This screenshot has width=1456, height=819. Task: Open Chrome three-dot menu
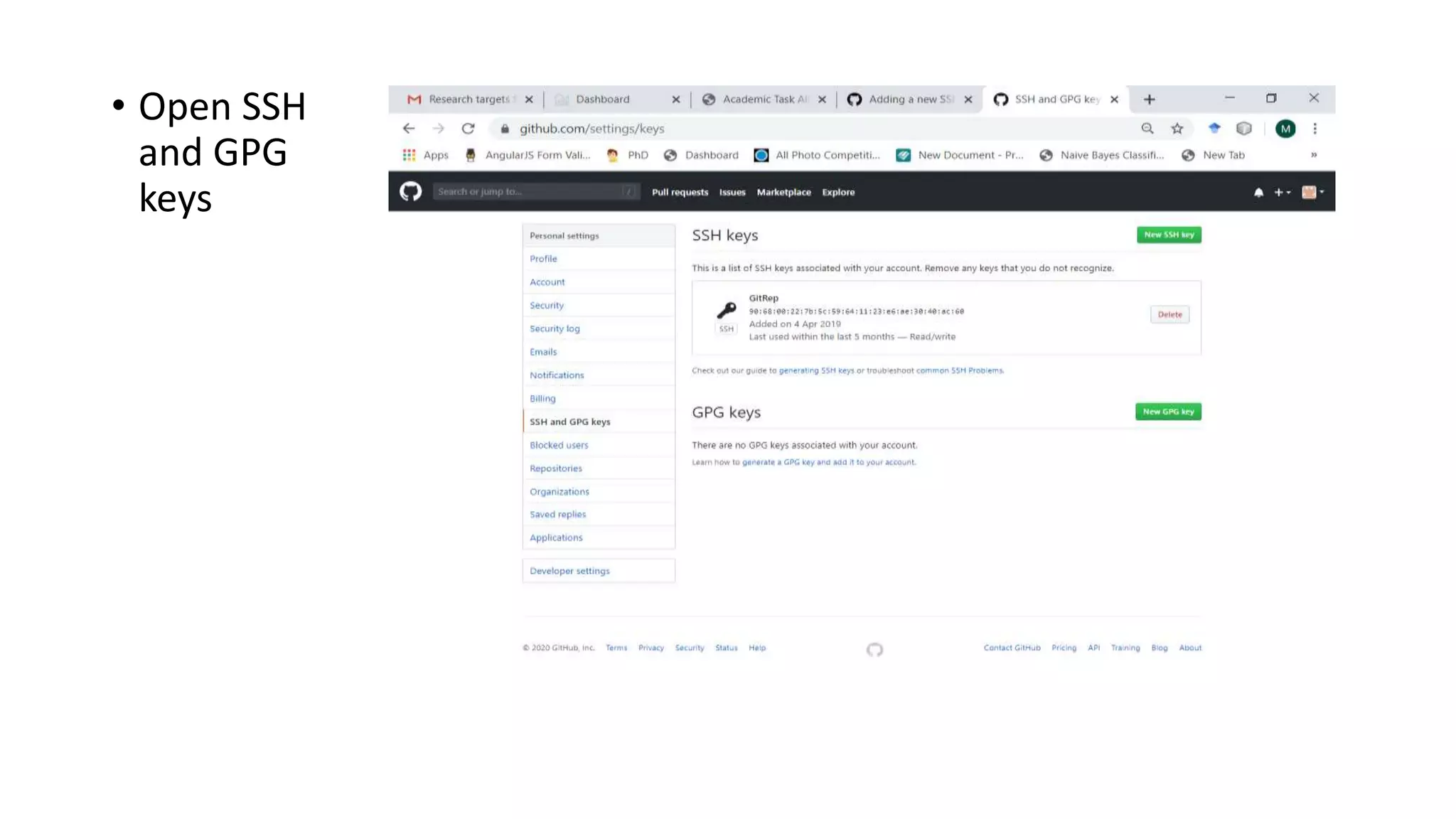[x=1315, y=129]
